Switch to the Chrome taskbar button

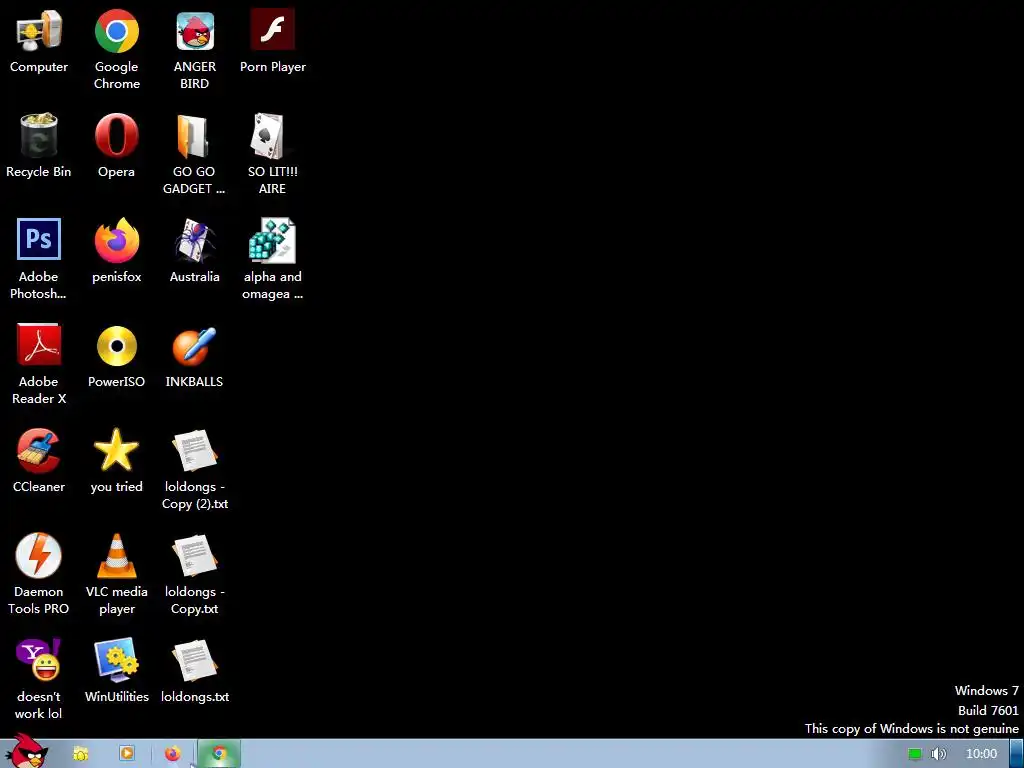(x=219, y=754)
